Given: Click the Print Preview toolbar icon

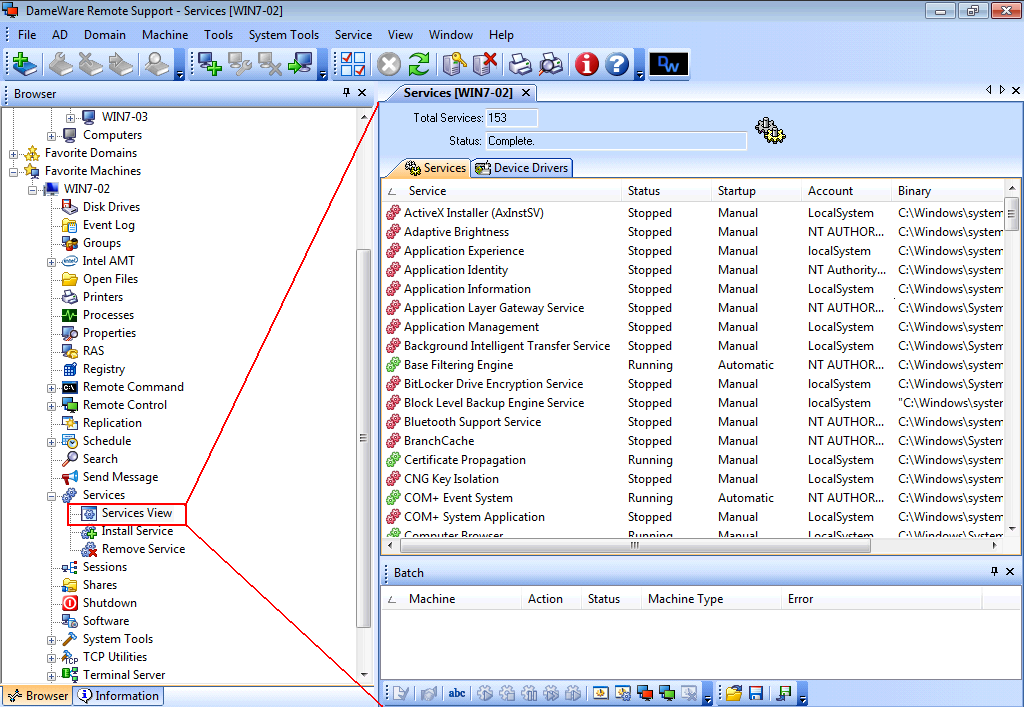Looking at the screenshot, I should 551,64.
